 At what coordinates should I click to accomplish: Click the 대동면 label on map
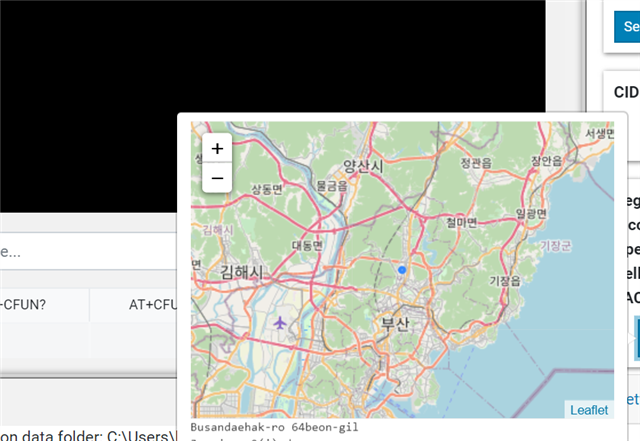click(307, 245)
